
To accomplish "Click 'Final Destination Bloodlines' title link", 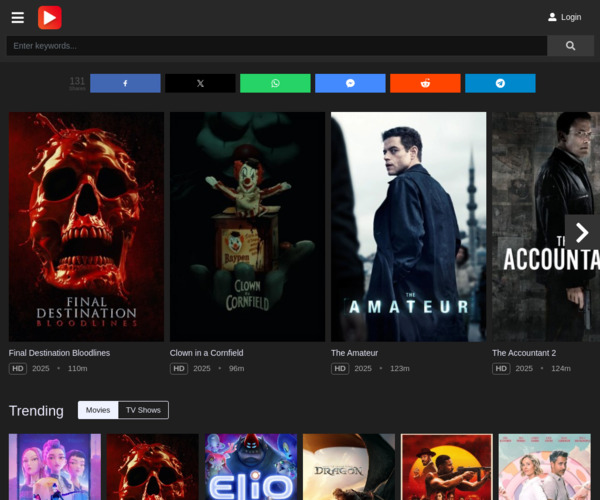I will (59, 353).
